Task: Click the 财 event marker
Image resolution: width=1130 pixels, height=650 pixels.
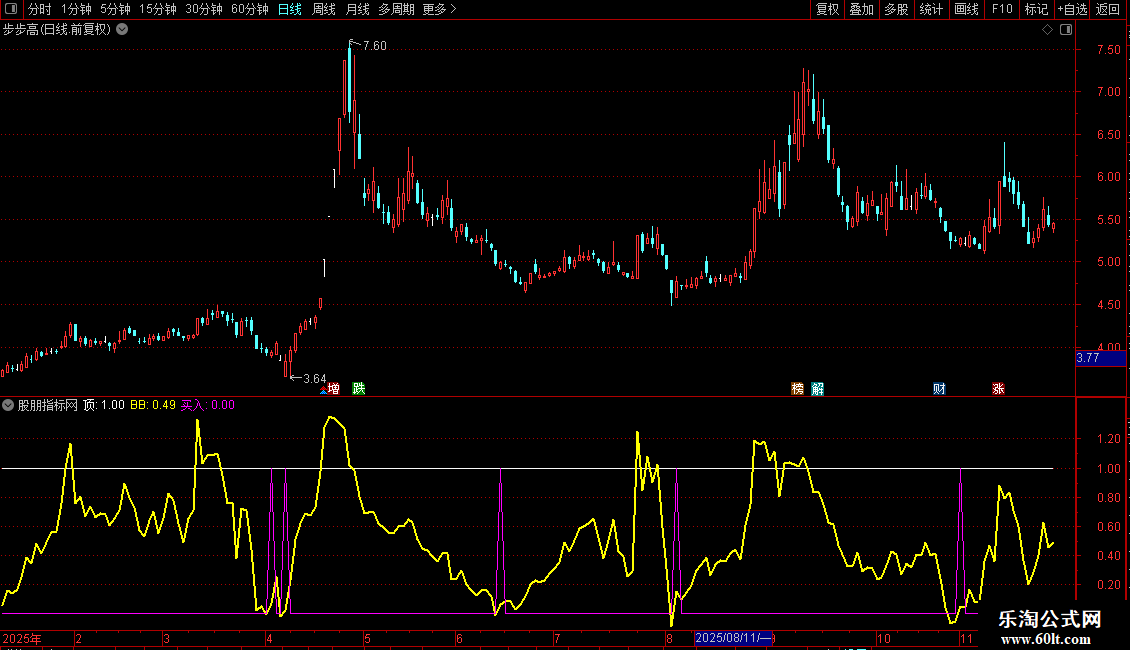Action: pyautogui.click(x=939, y=388)
